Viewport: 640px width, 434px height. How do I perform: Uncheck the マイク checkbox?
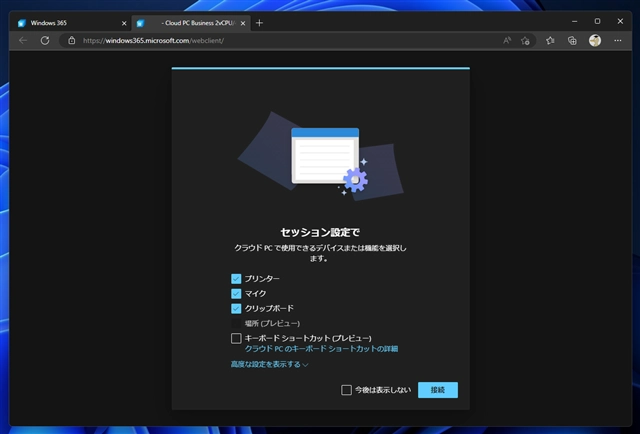click(x=236, y=294)
